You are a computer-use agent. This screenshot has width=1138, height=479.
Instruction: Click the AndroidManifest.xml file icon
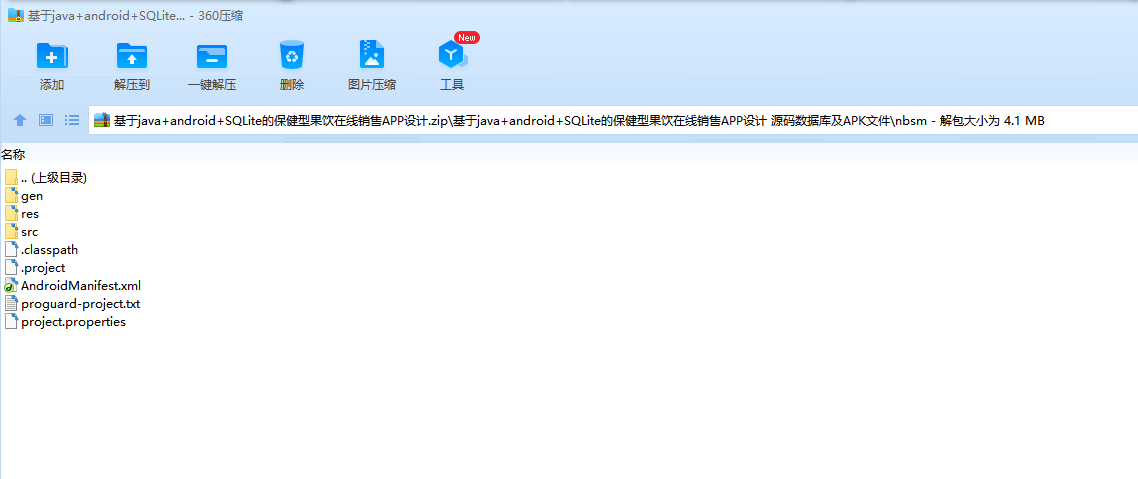[x=11, y=286]
